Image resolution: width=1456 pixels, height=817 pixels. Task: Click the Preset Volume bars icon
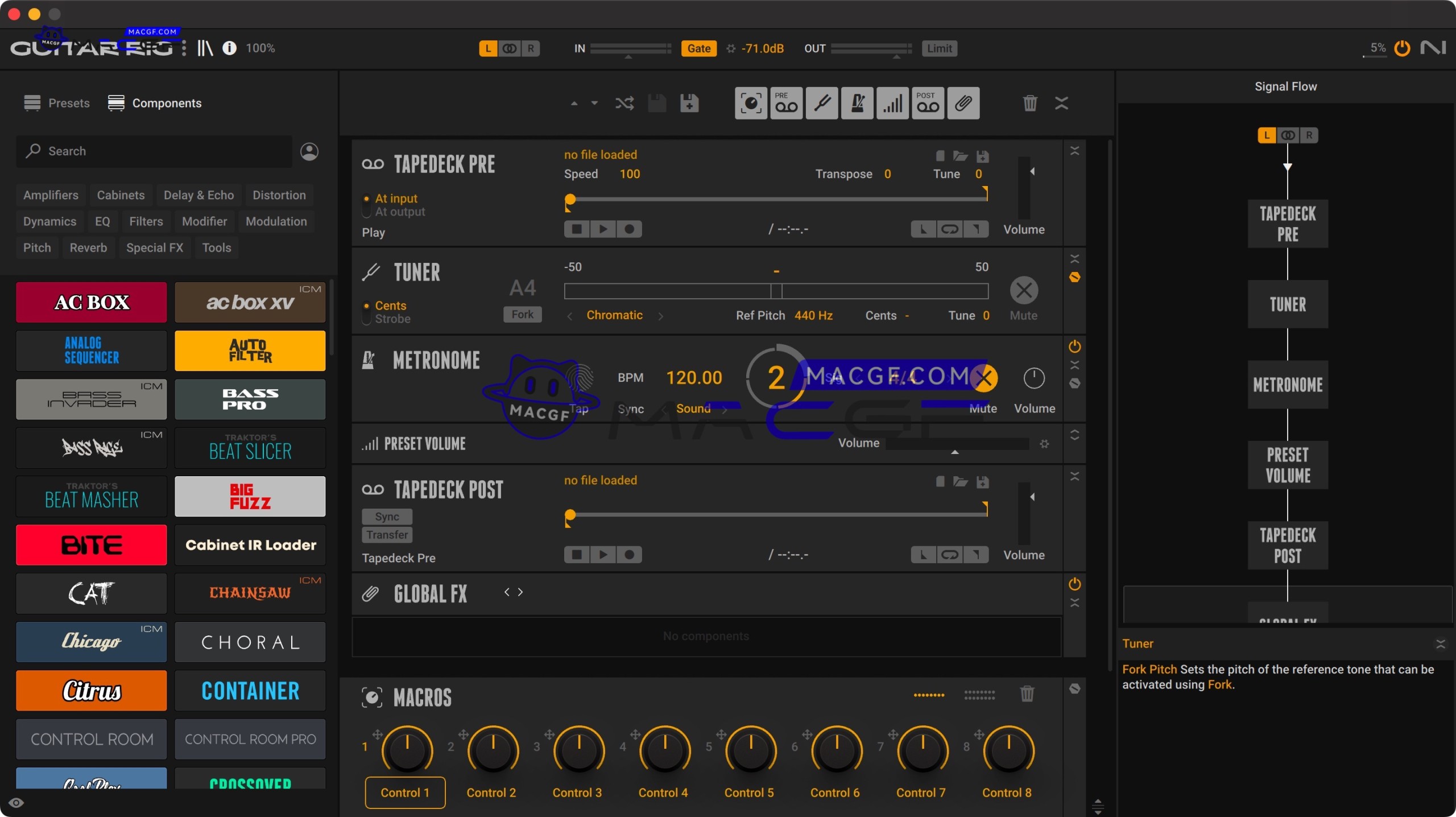[892, 103]
